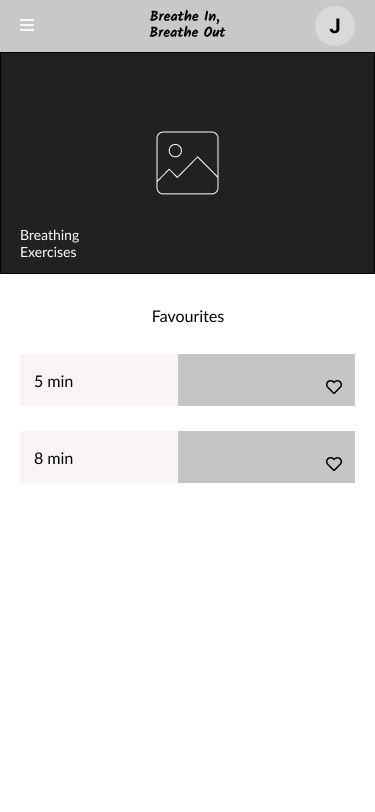Click the "Breathe Out" title line
375x812 pixels.
pyautogui.click(x=188, y=32)
